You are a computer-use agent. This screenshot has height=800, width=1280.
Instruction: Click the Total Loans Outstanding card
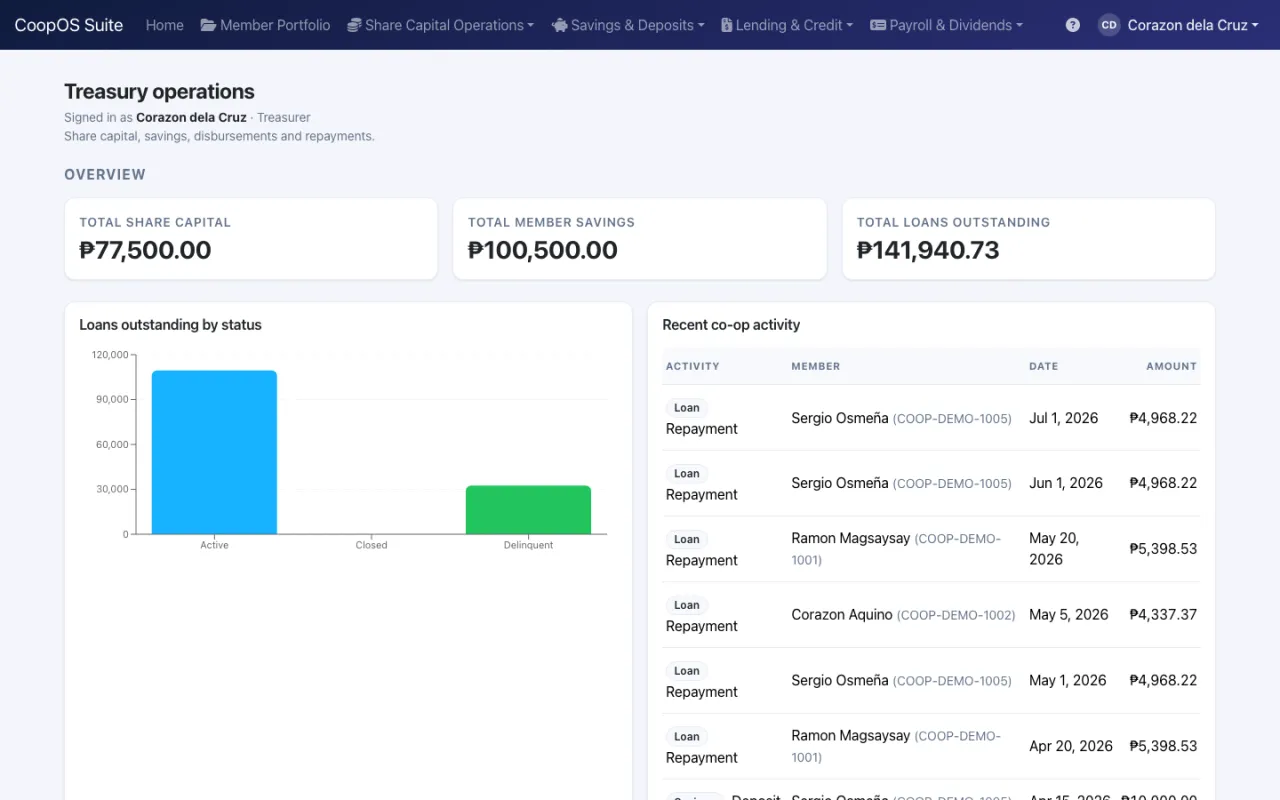point(1029,239)
